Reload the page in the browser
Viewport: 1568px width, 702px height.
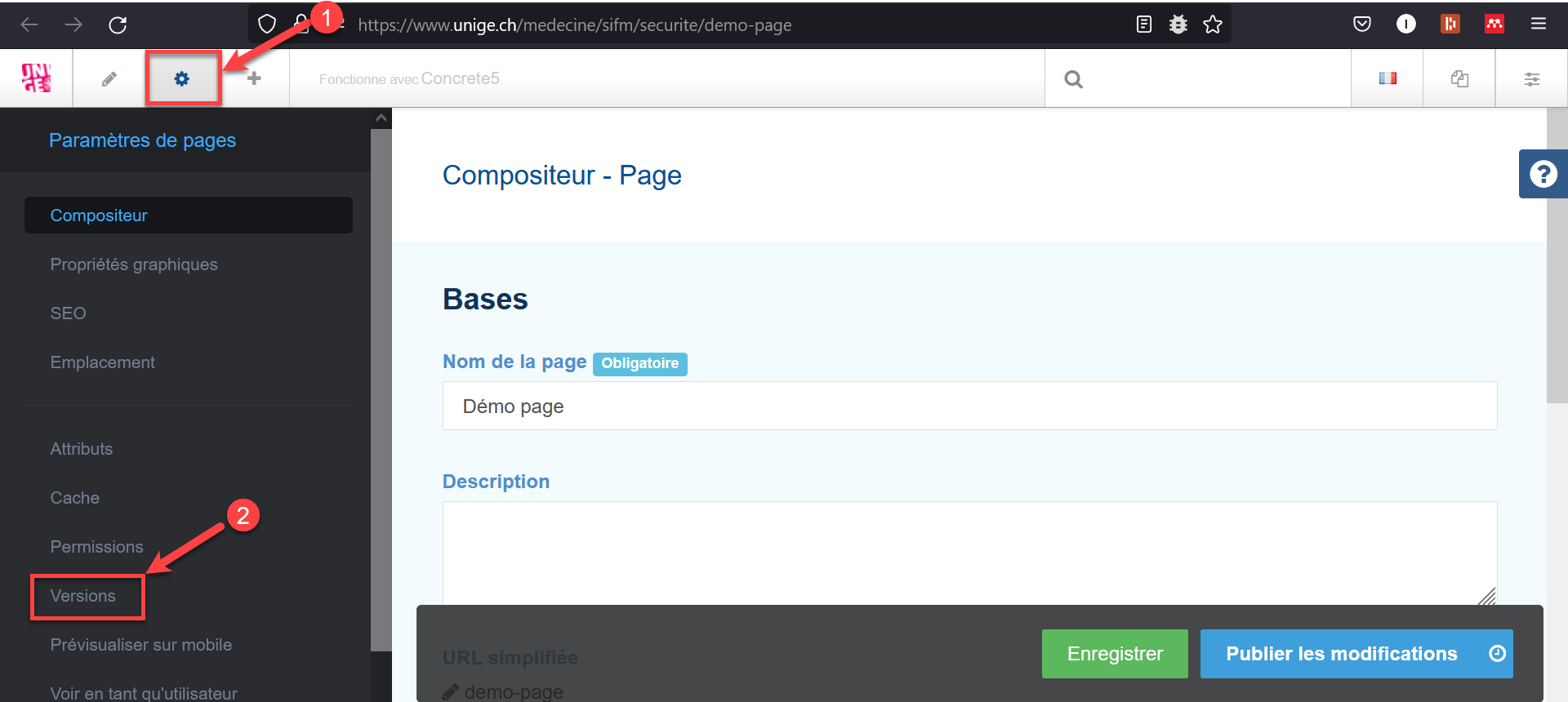(118, 24)
